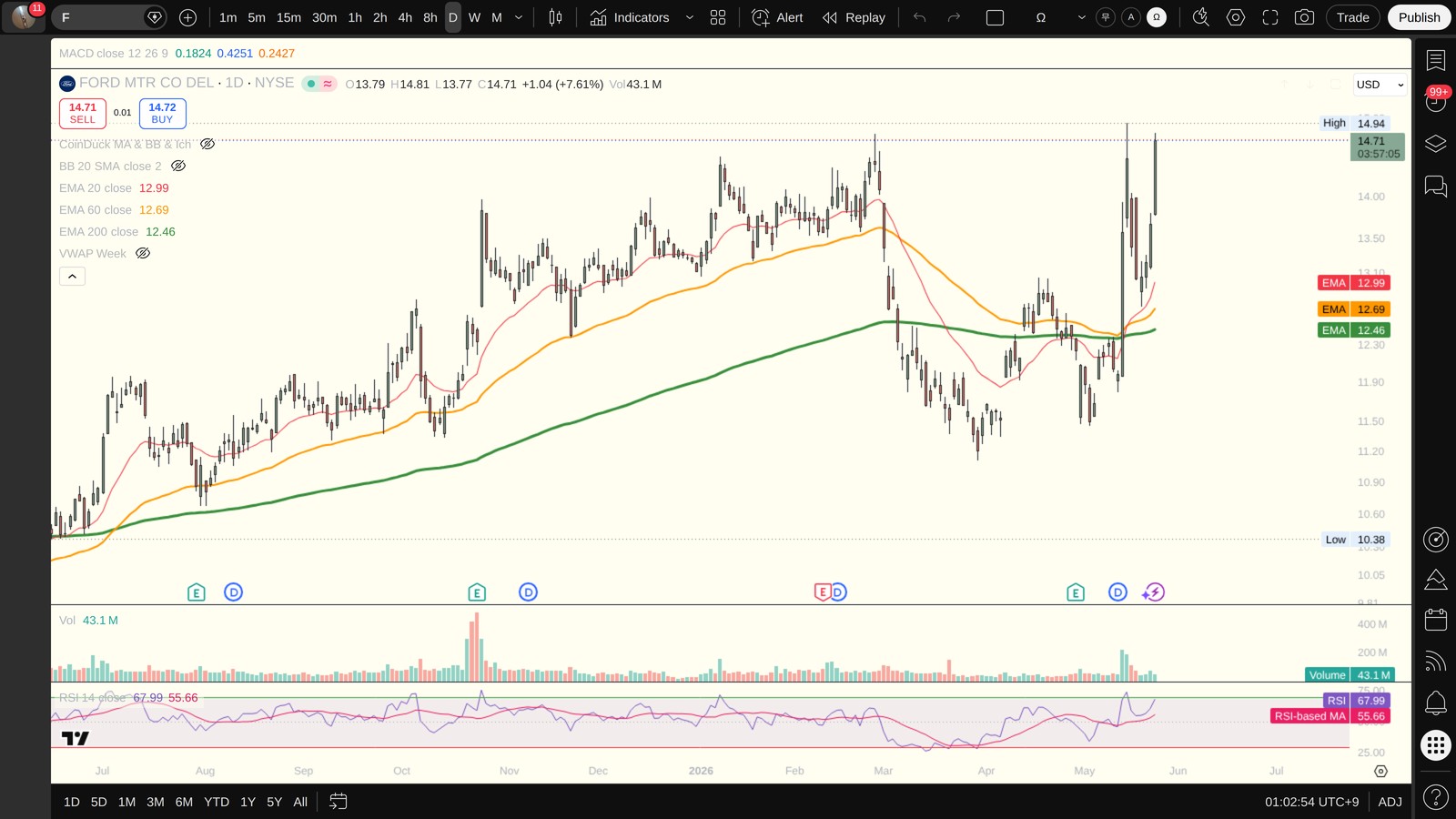
Task: Select the rectangle layout toggle in toolbar
Action: coord(996,17)
